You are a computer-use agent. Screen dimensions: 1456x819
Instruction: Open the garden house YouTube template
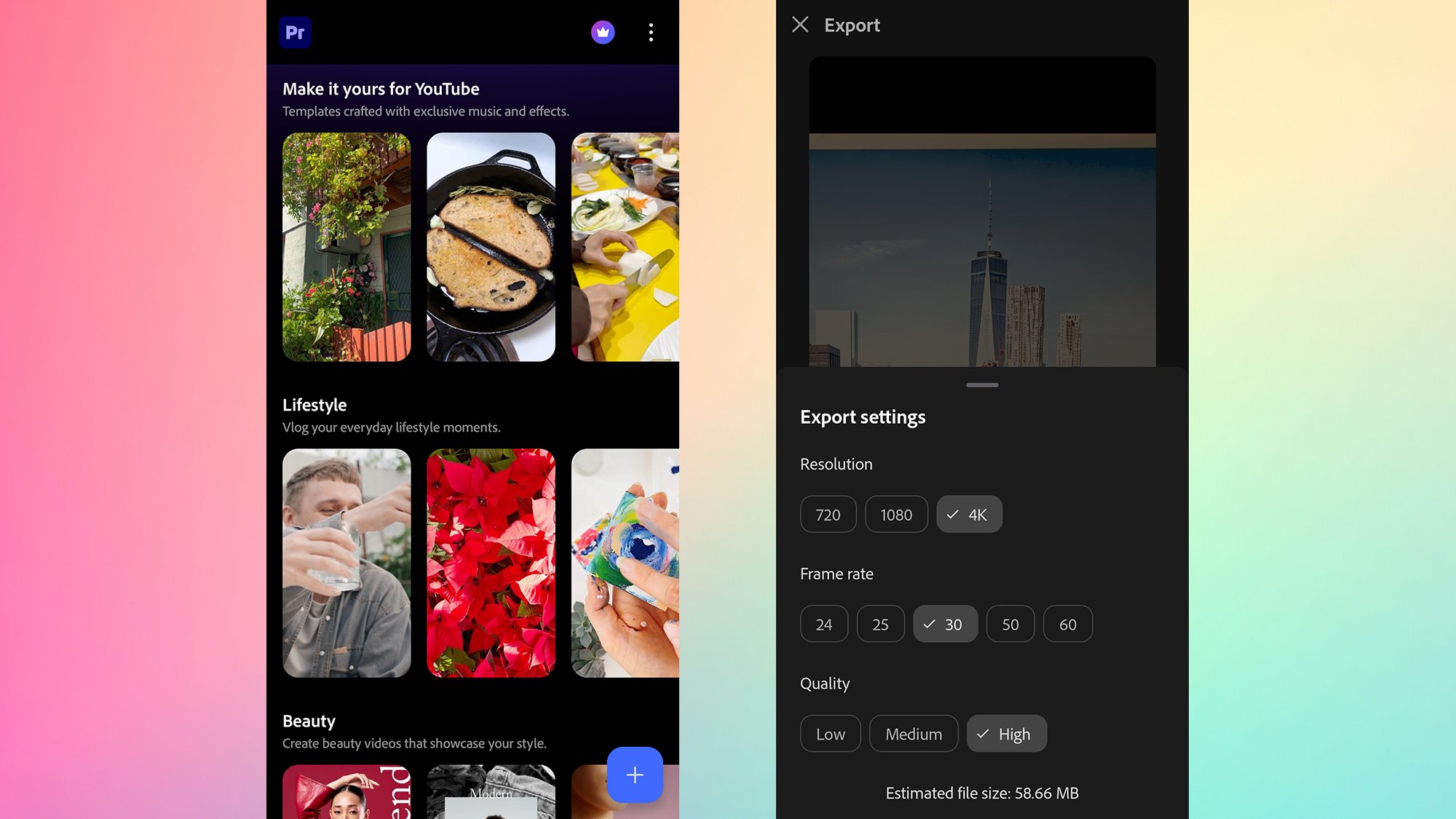pos(347,247)
